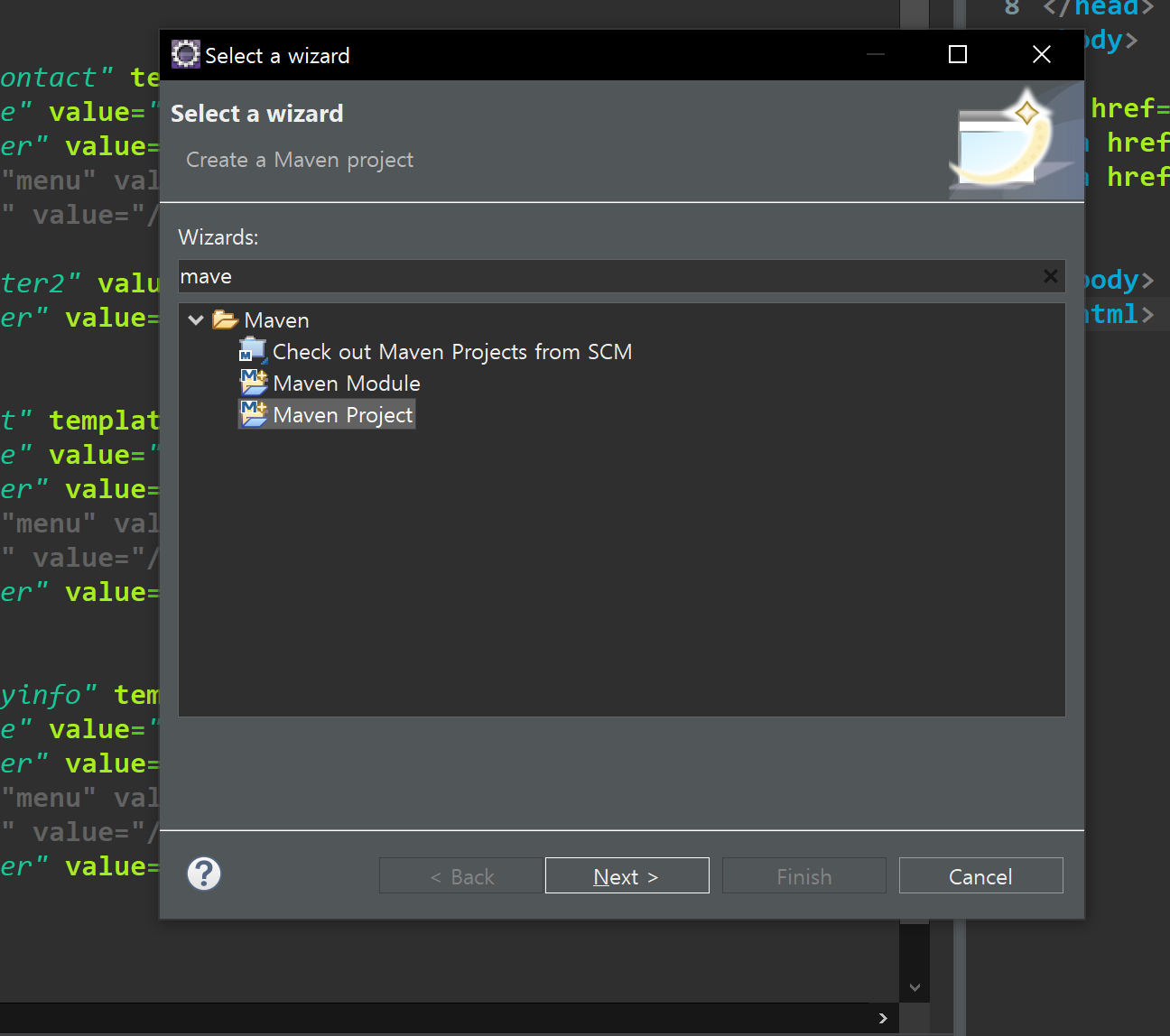Click the Maven folder icon
The width and height of the screenshot is (1170, 1036).
(x=225, y=319)
